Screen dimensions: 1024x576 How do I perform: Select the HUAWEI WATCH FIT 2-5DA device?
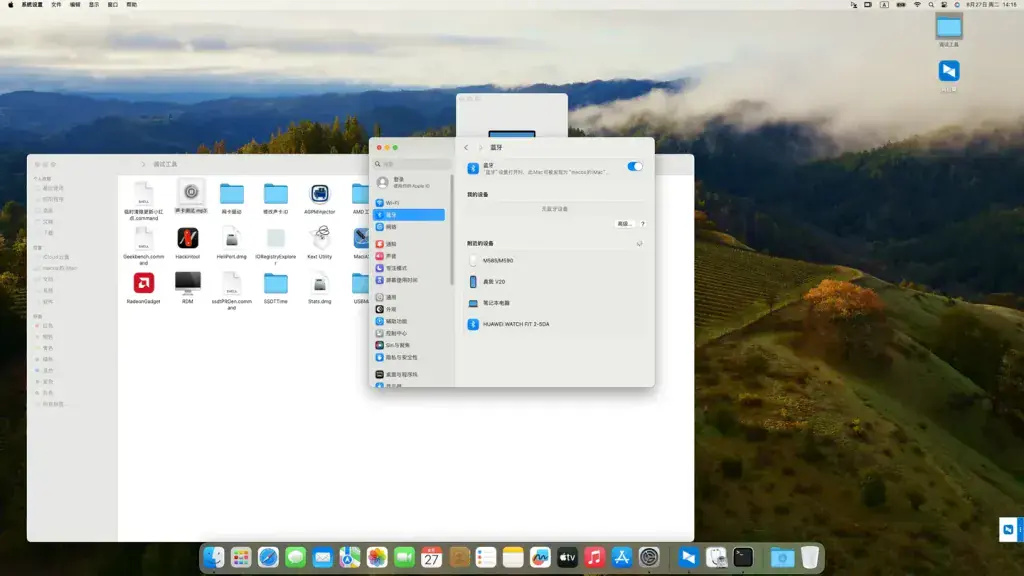[554, 324]
